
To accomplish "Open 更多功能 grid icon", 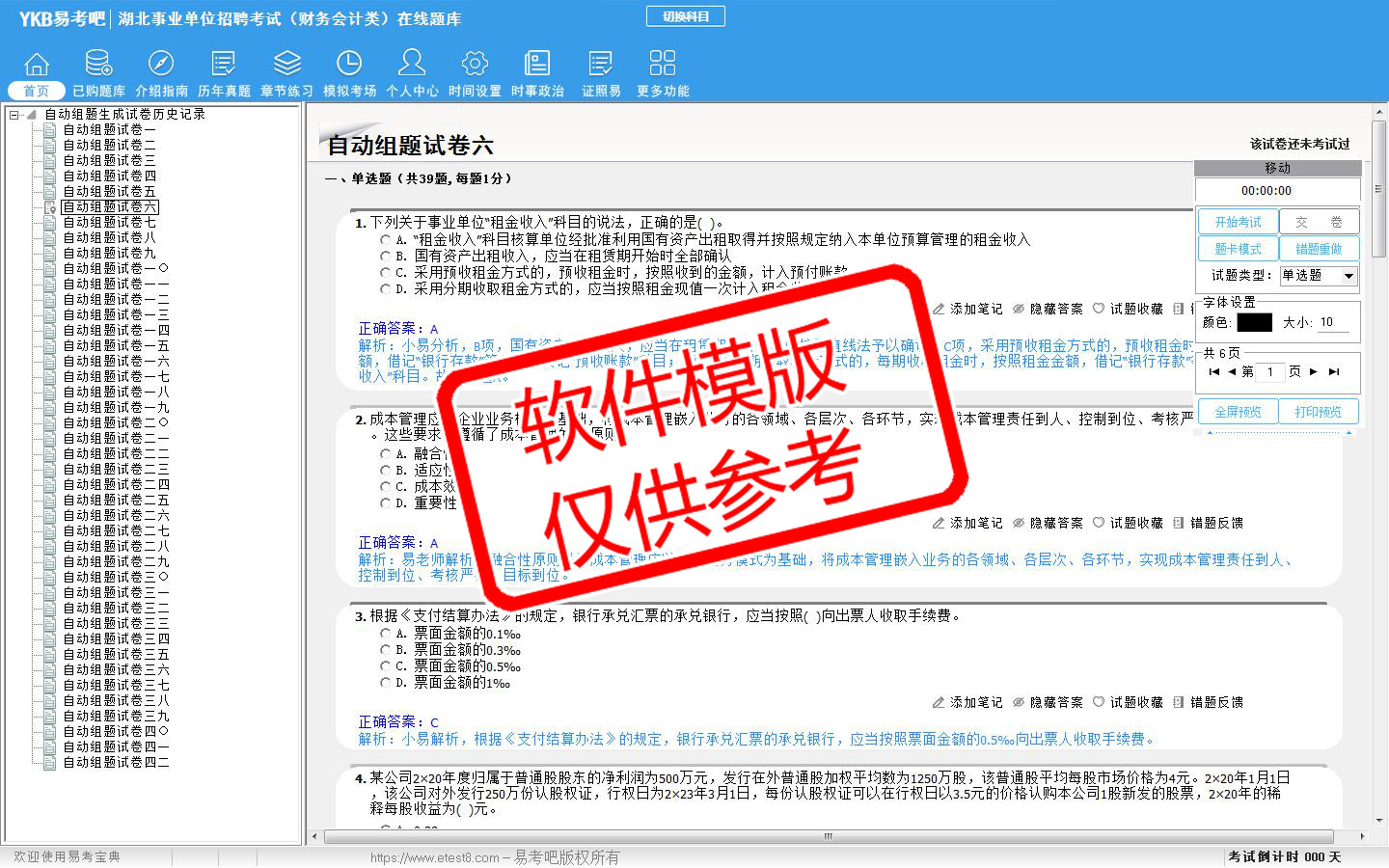I will (663, 65).
